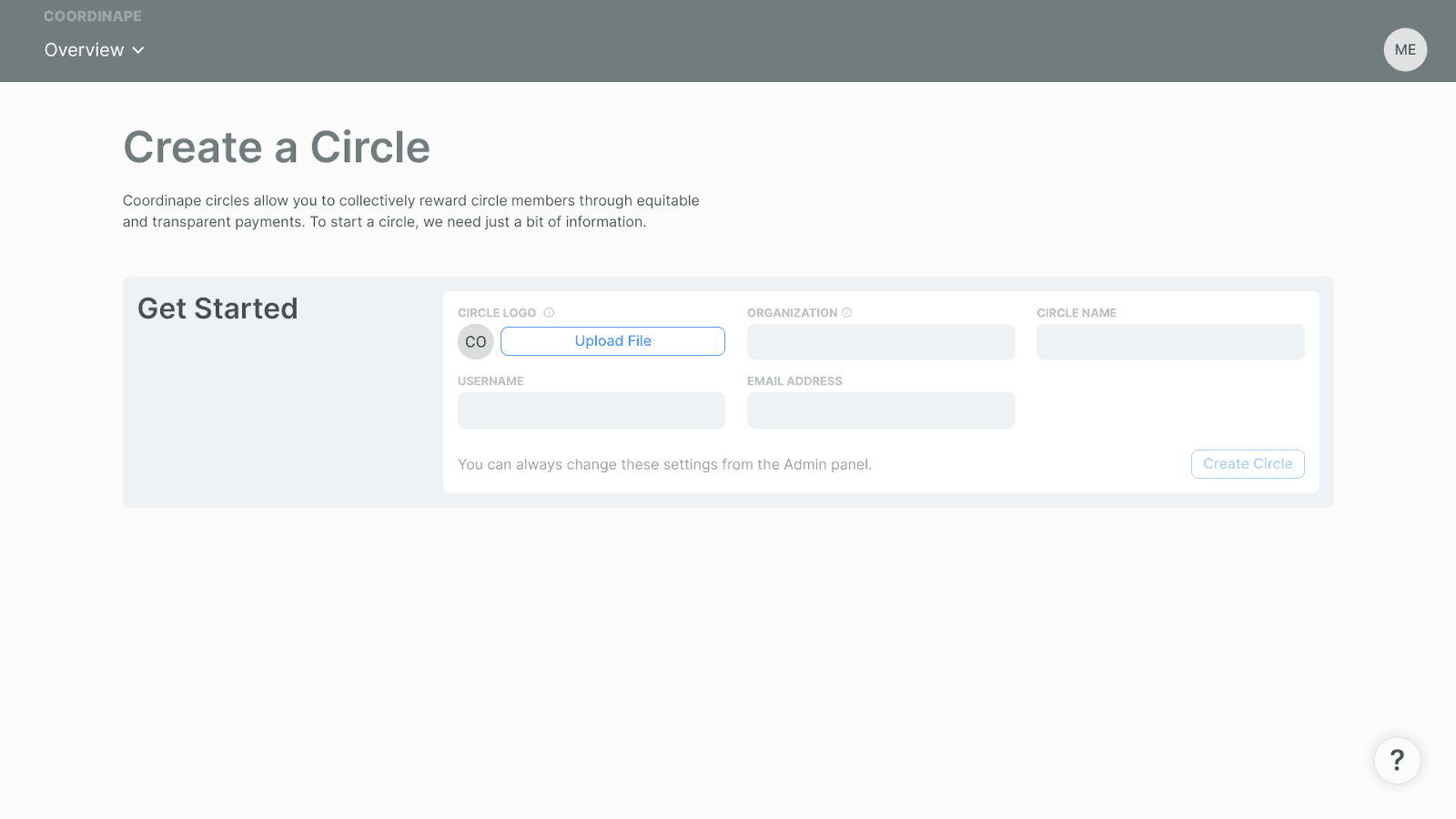Image resolution: width=1456 pixels, height=819 pixels.
Task: Click the CO circle logo placeholder
Action: 474,341
